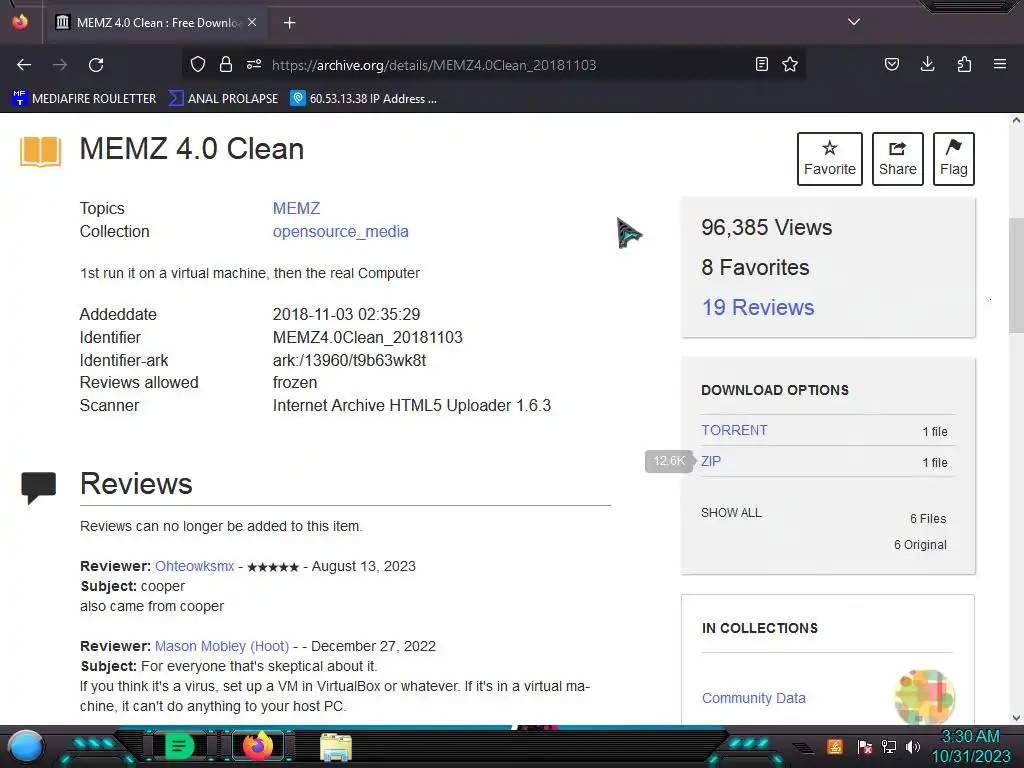Open the opensource_media collection link

click(x=340, y=231)
